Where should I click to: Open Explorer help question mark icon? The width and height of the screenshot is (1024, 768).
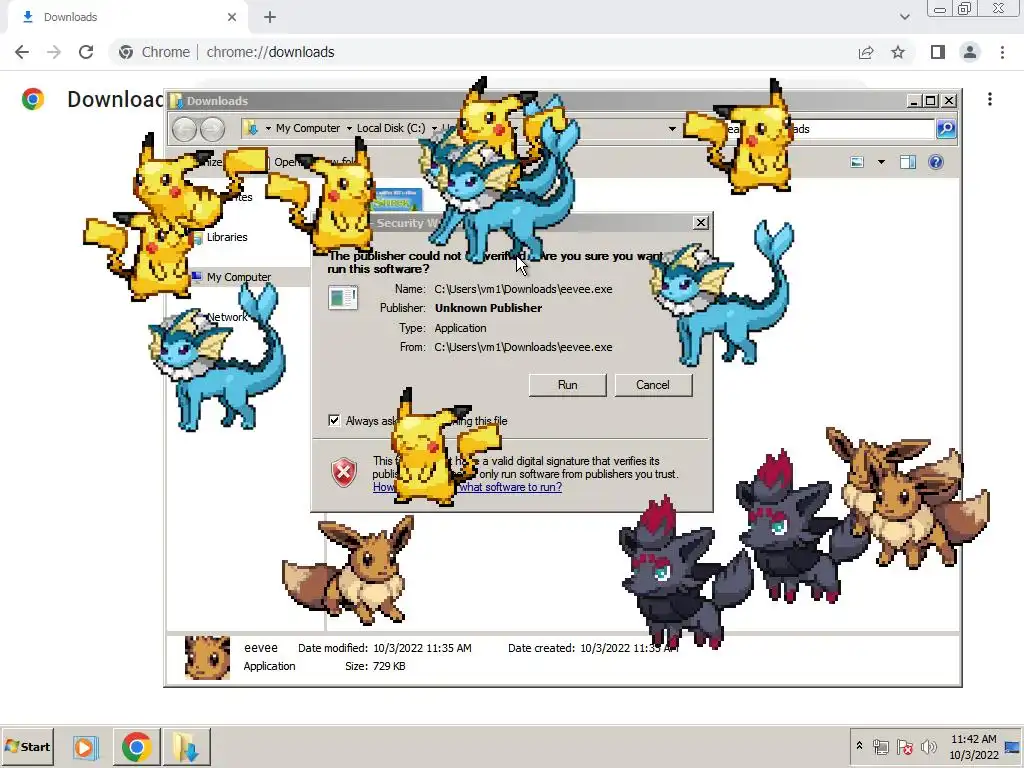(936, 162)
